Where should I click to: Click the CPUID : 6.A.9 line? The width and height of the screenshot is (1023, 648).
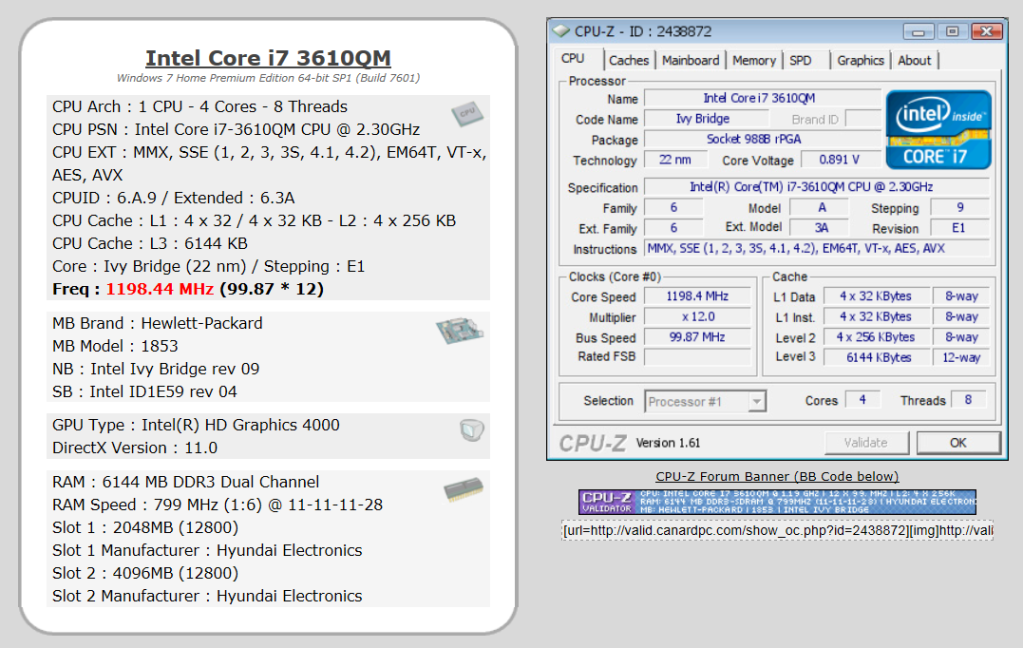tap(174, 198)
